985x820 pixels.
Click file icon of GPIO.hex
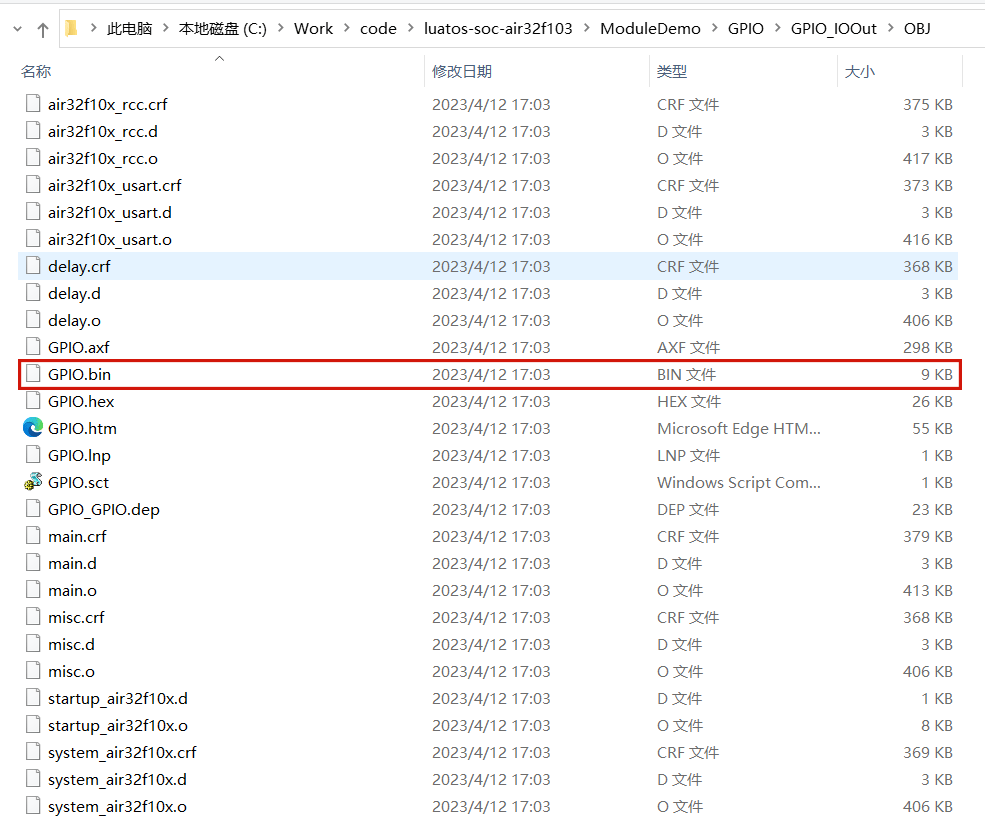click(33, 401)
